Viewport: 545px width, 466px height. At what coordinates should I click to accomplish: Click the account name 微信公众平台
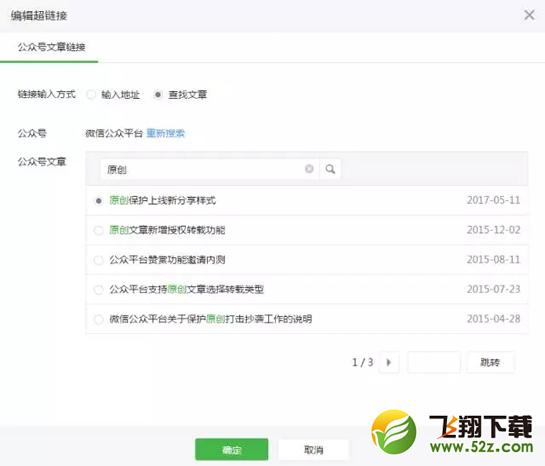pyautogui.click(x=114, y=133)
